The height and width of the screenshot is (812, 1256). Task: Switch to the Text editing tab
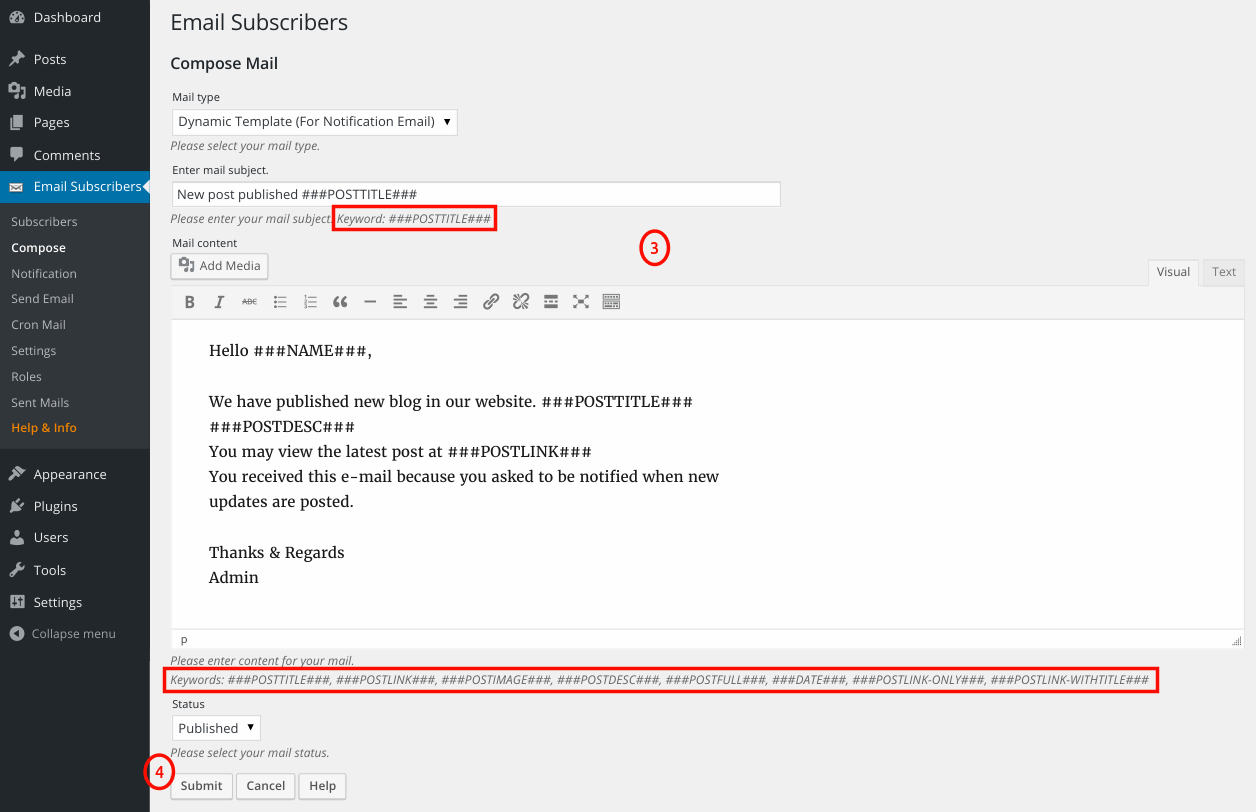[x=1223, y=271]
